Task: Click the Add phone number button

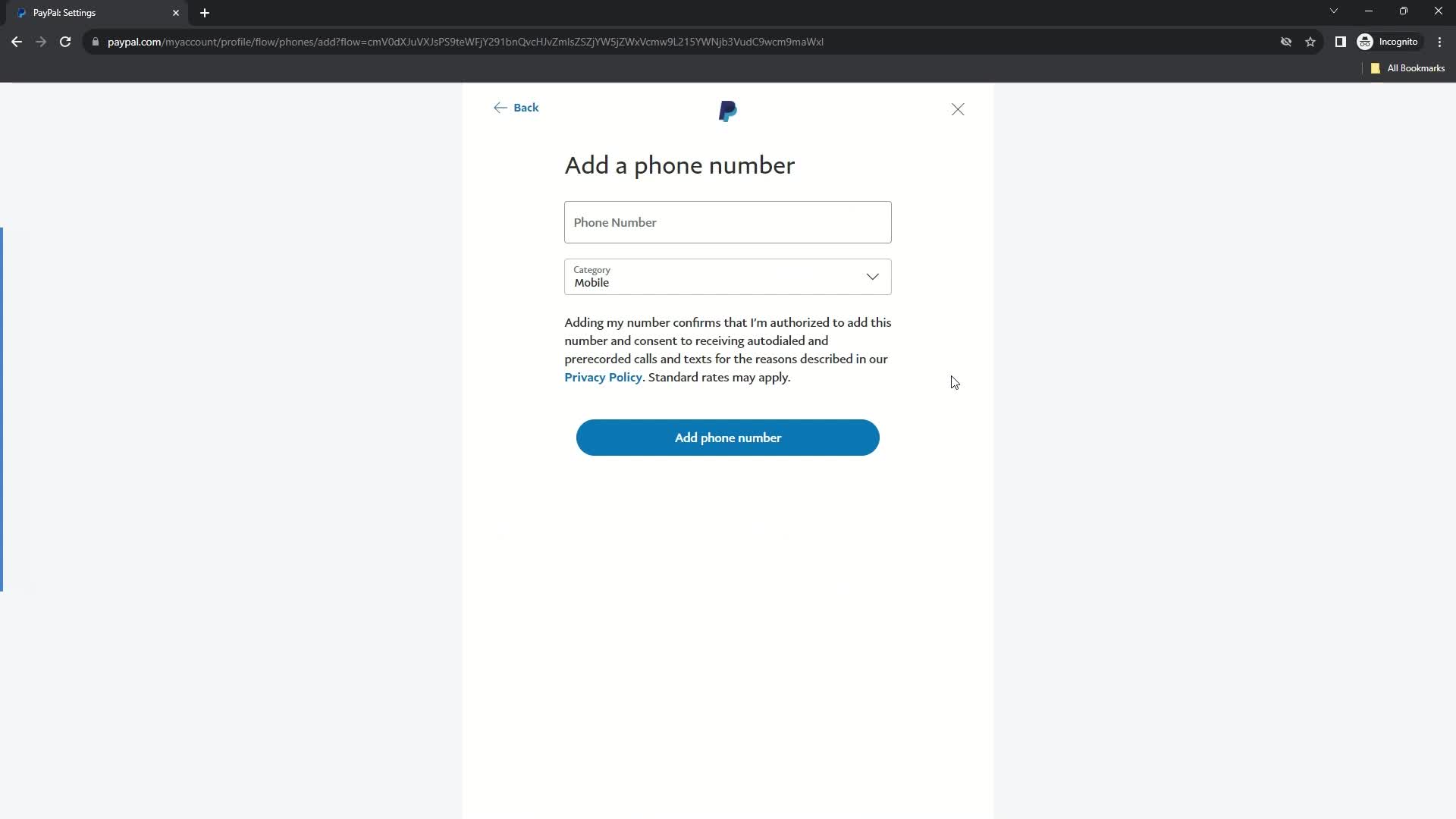Action: 728,437
